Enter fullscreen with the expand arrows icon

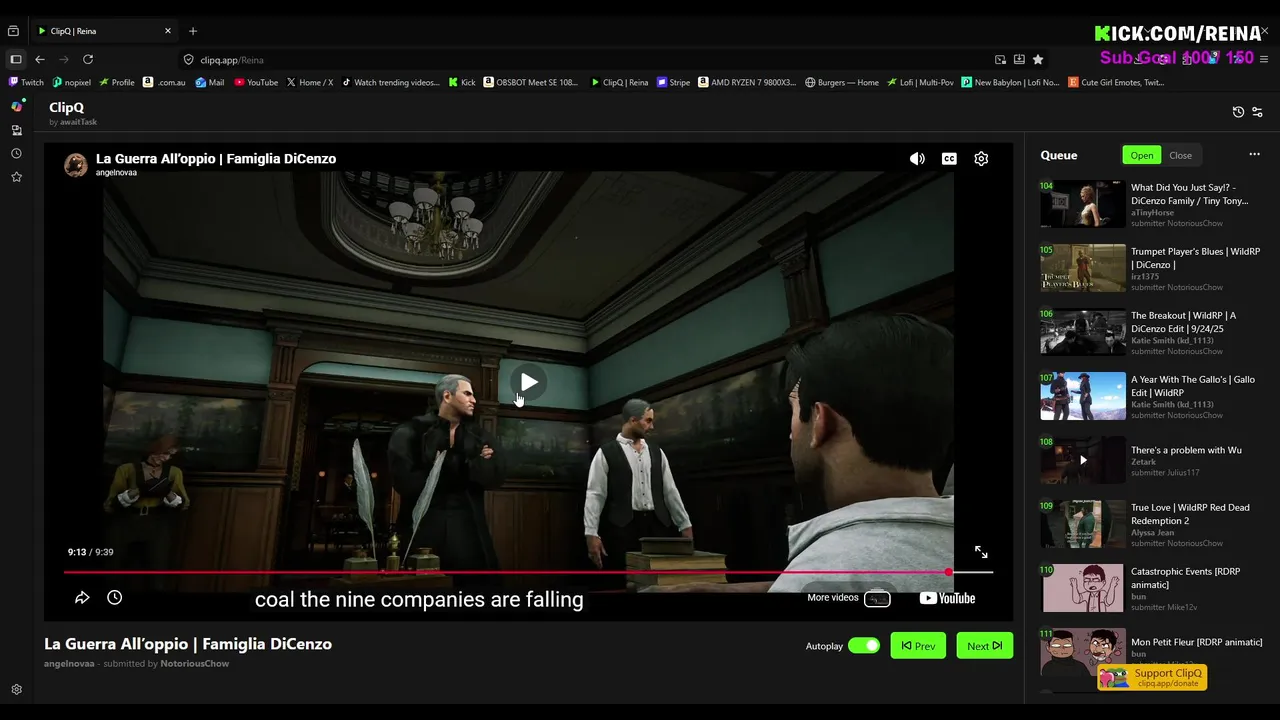(981, 552)
